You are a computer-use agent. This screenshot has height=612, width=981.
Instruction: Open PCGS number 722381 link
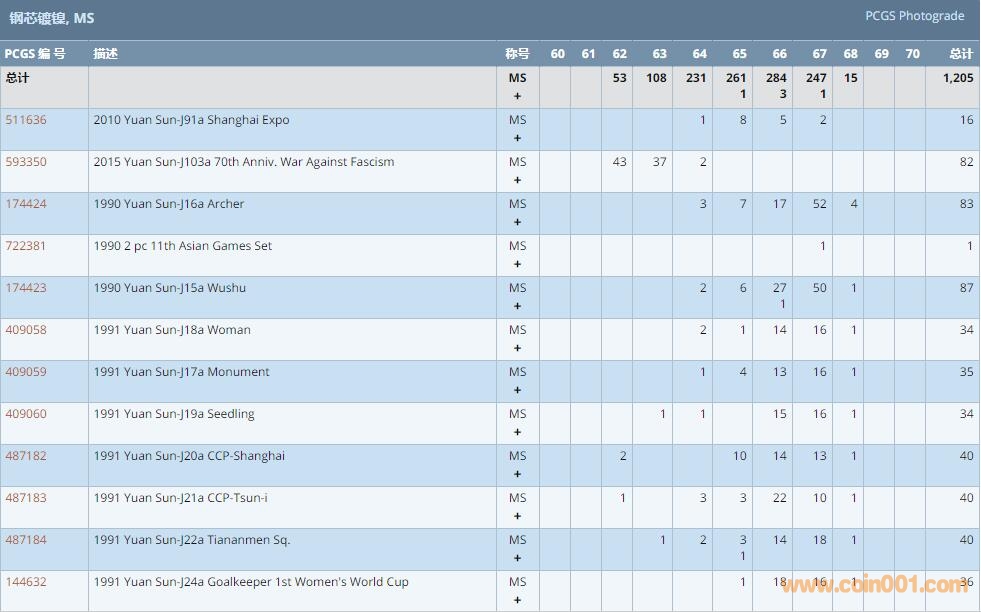pos(26,246)
